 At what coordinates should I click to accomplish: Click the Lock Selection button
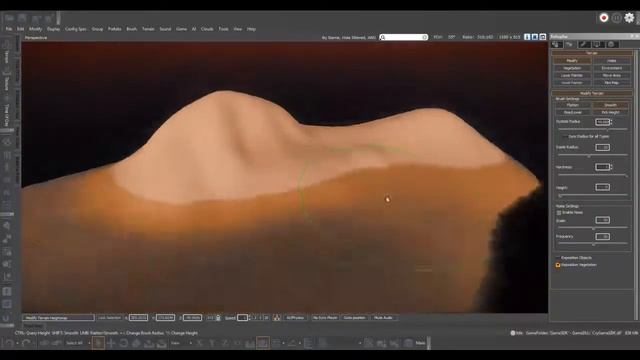109,318
